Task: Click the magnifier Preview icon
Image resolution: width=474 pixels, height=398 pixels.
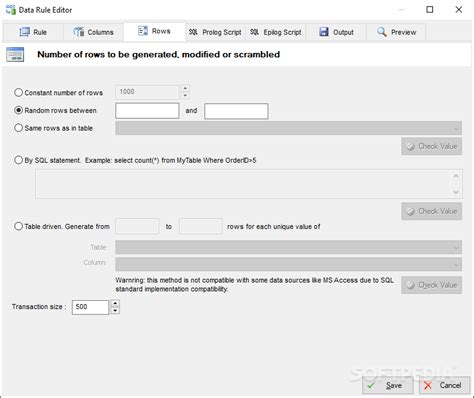Action: (x=382, y=32)
